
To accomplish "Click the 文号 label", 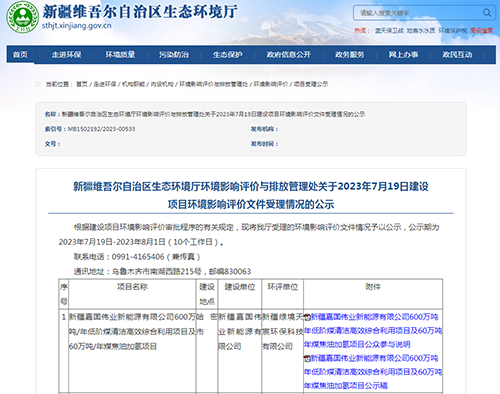I will [52, 144].
